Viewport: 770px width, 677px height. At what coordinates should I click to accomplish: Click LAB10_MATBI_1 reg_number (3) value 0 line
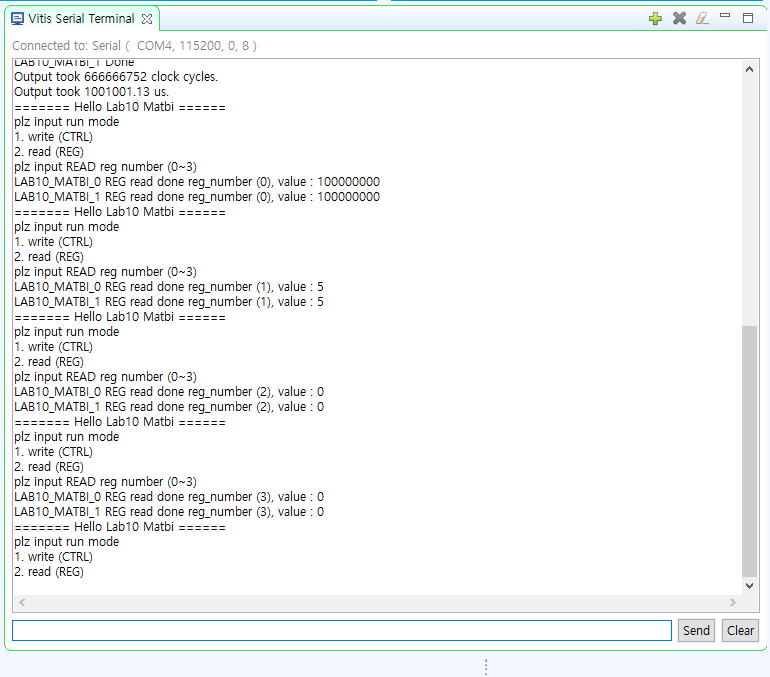pyautogui.click(x=169, y=512)
